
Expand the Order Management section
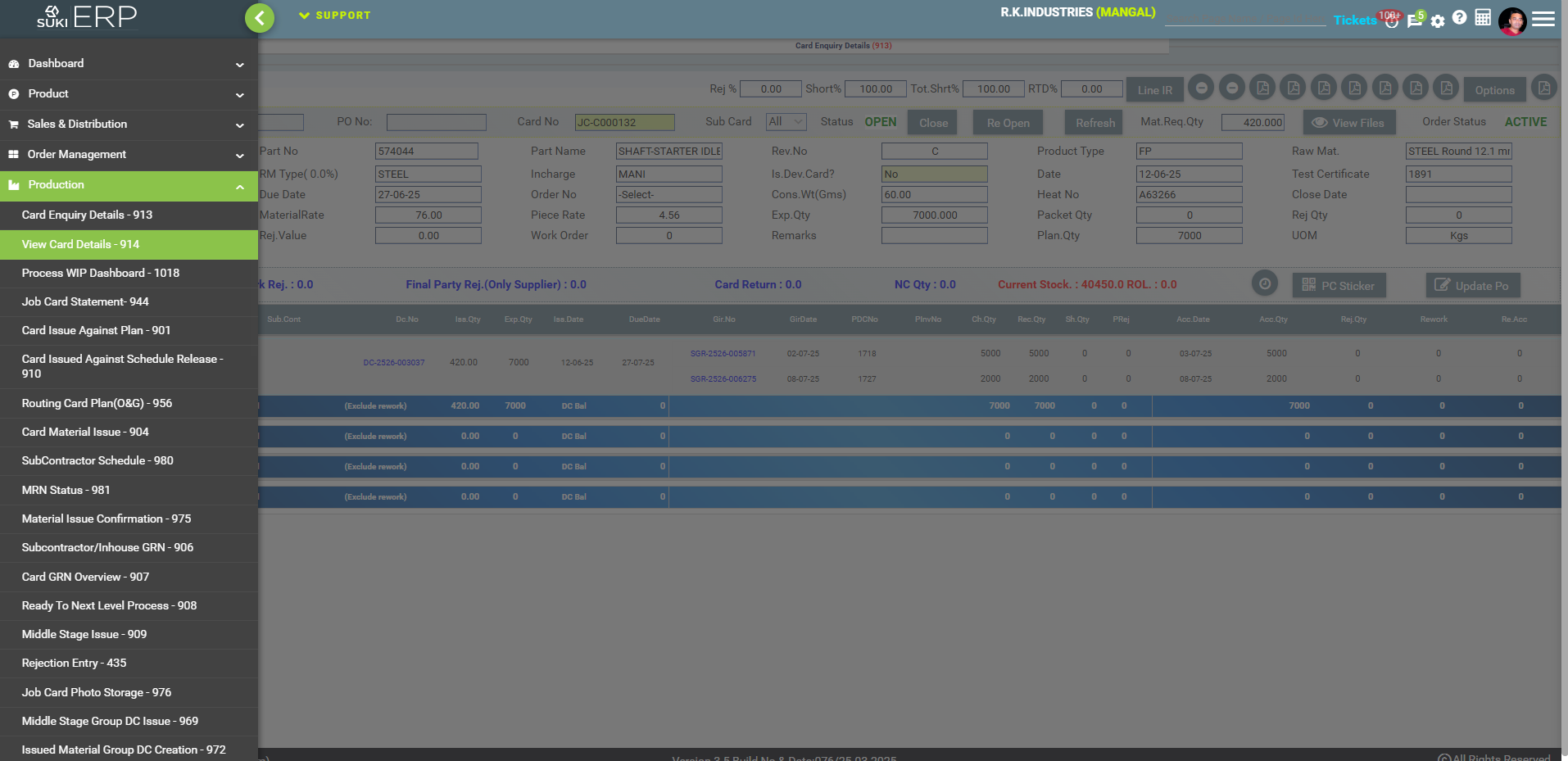[x=129, y=155]
